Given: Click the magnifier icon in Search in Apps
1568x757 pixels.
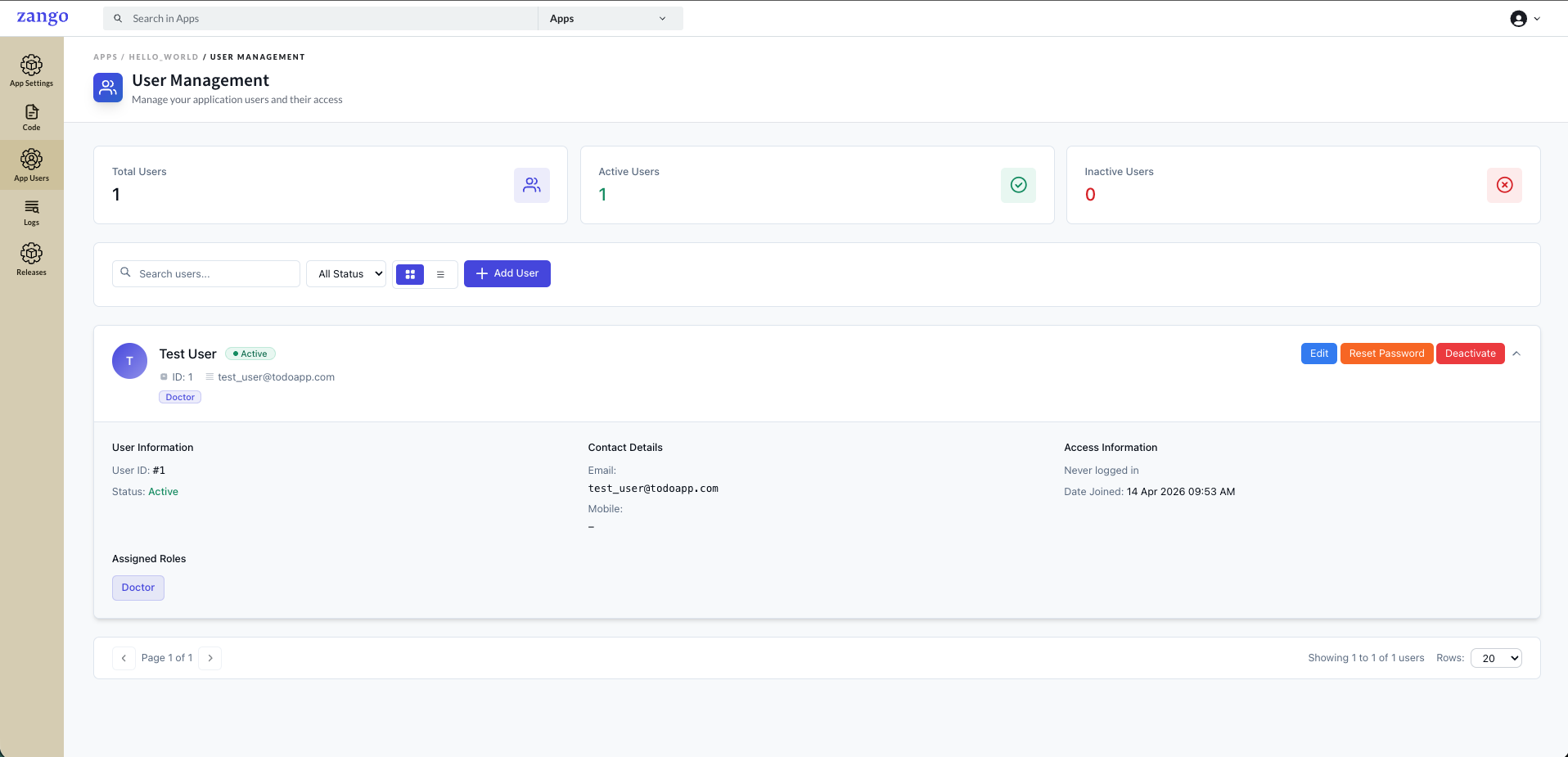Looking at the screenshot, I should click(118, 18).
